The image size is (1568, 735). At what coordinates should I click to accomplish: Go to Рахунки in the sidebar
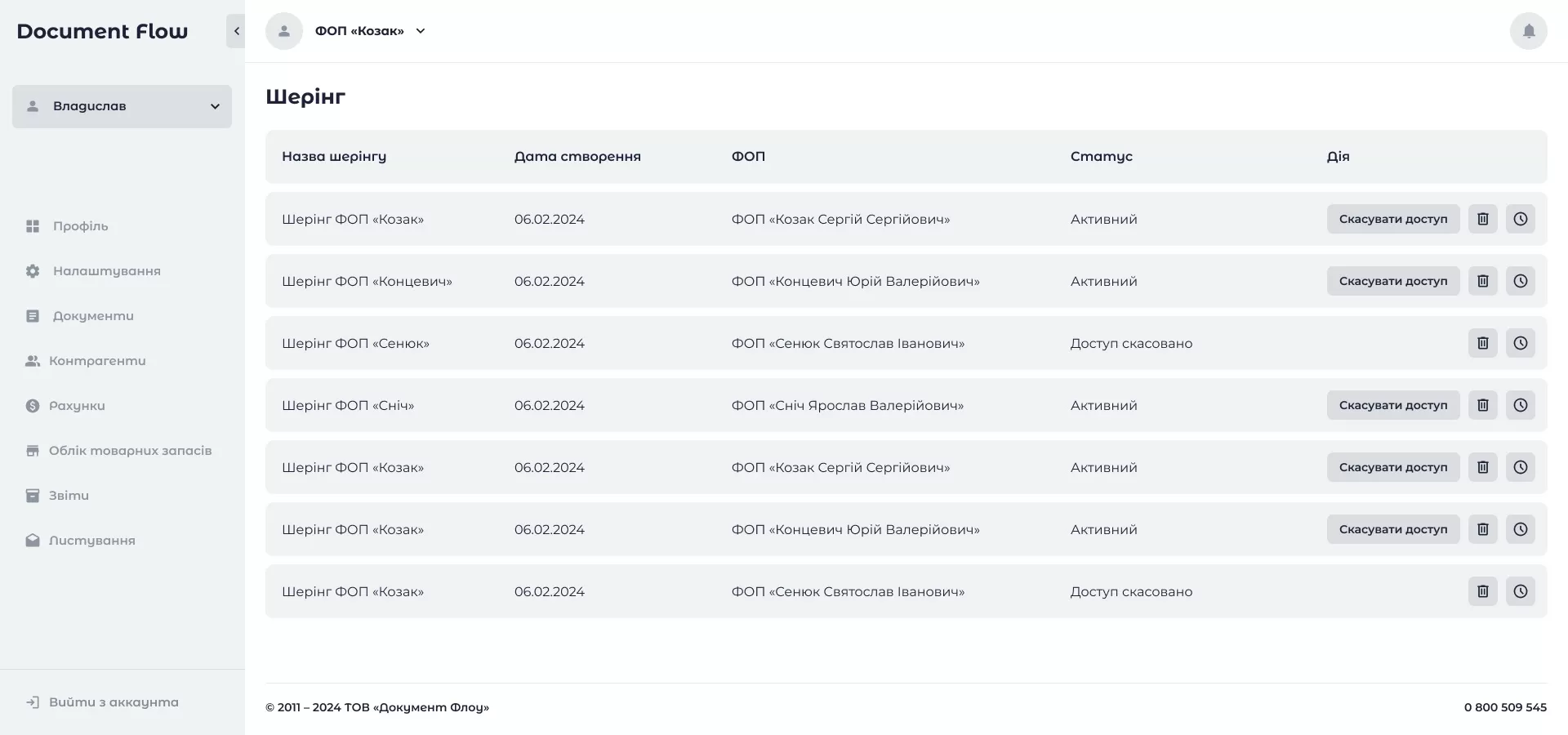click(x=77, y=406)
